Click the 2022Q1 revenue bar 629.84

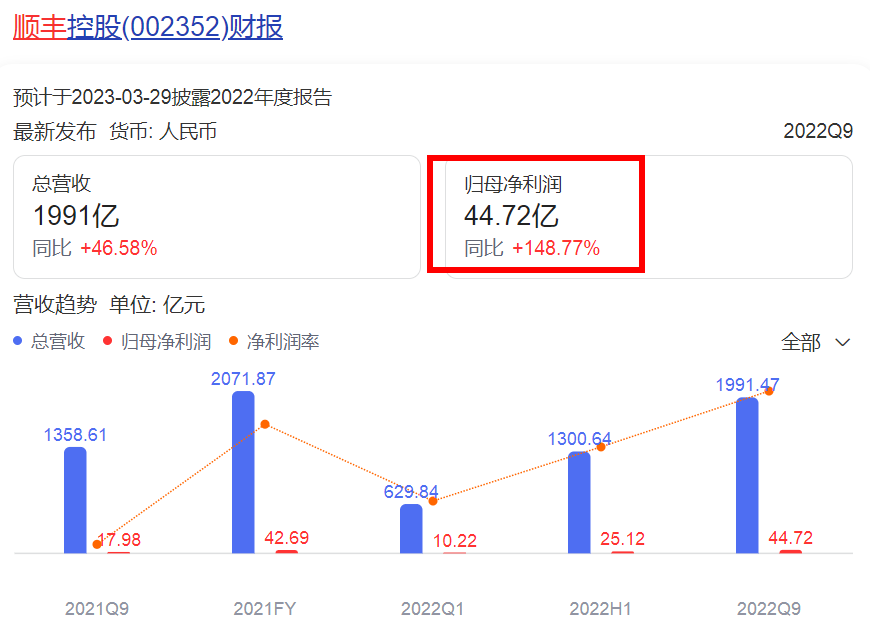click(411, 528)
